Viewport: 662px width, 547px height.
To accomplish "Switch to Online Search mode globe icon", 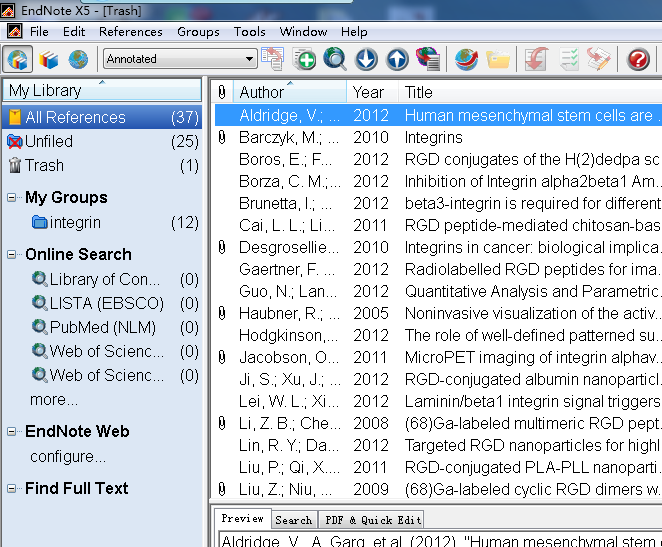I will coord(79,59).
